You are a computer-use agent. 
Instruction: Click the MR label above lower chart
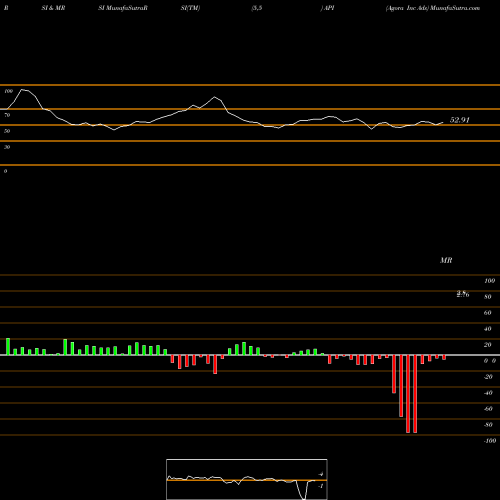coord(446,260)
